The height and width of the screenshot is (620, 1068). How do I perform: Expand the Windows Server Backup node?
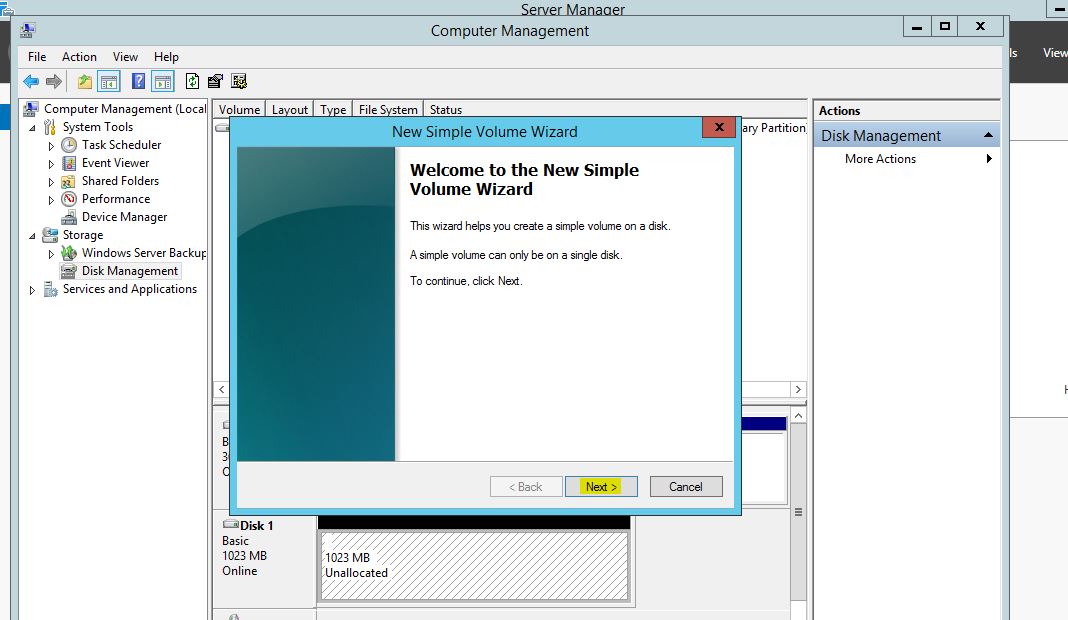click(52, 254)
